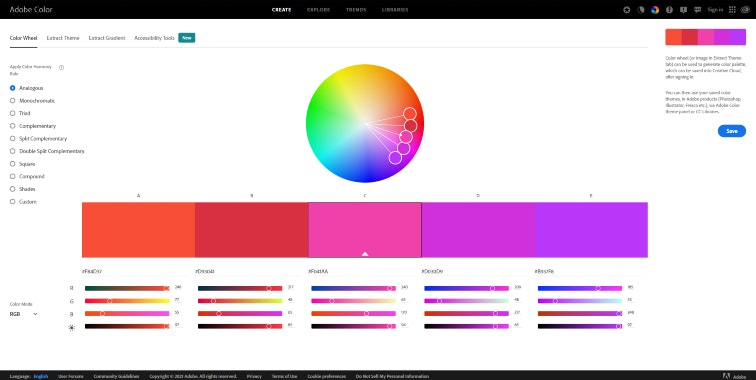The width and height of the screenshot is (756, 380).
Task: Click the info icon beside Apply Color Harmony Rule
Action: tap(61, 68)
